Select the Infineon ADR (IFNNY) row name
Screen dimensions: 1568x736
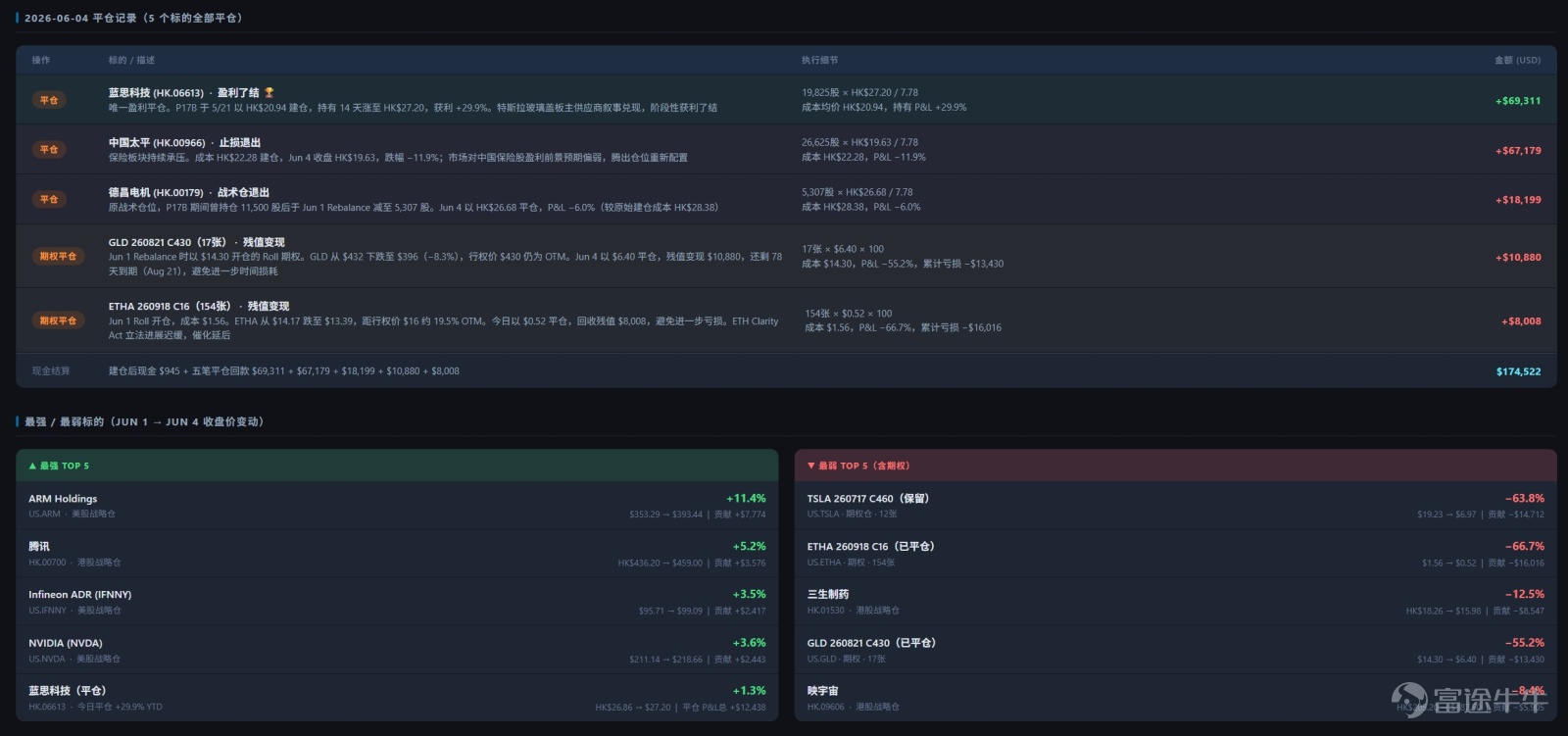(79, 595)
